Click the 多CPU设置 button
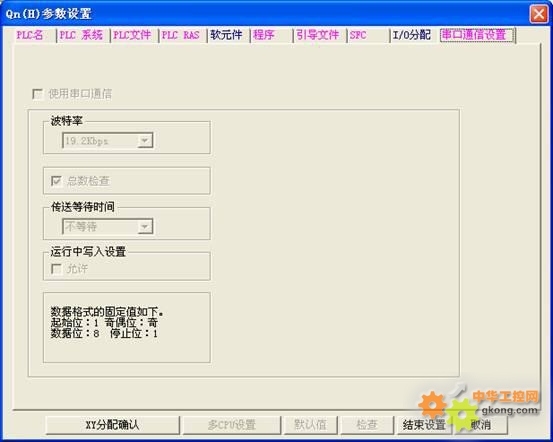 (231, 425)
